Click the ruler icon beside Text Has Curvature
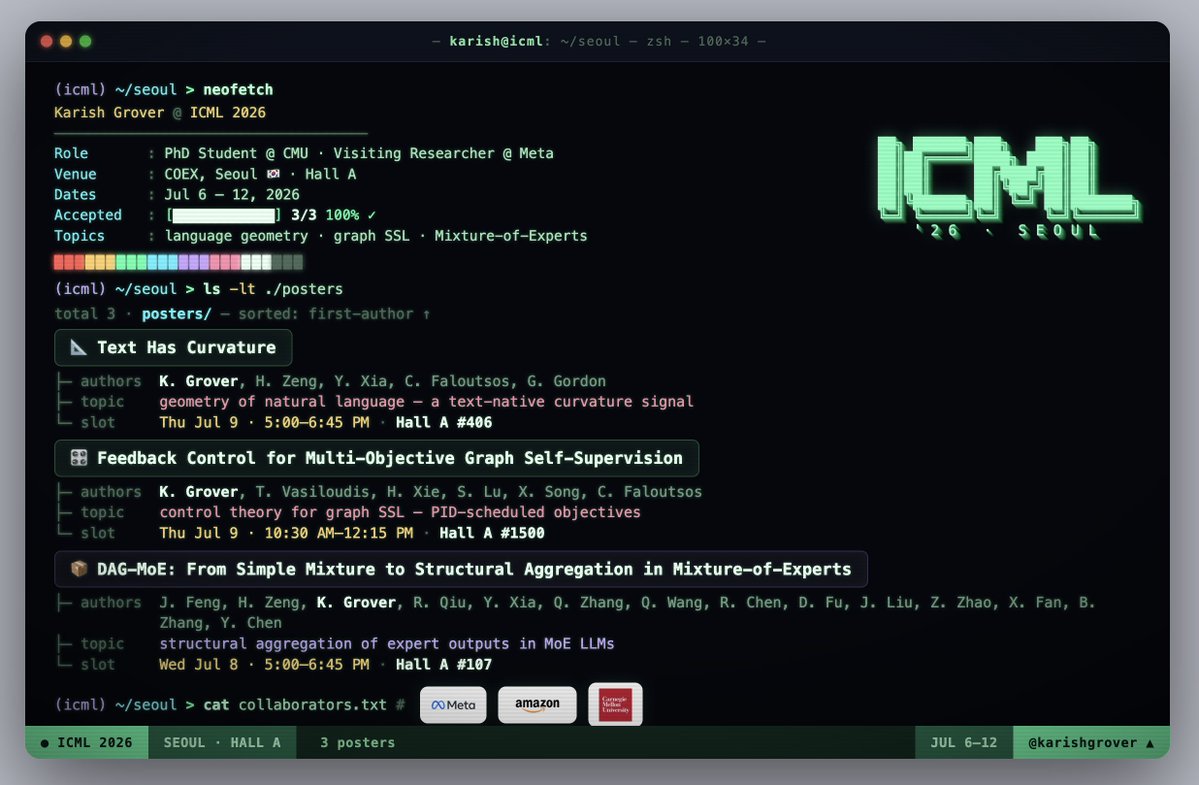This screenshot has width=1199, height=785. 78,348
